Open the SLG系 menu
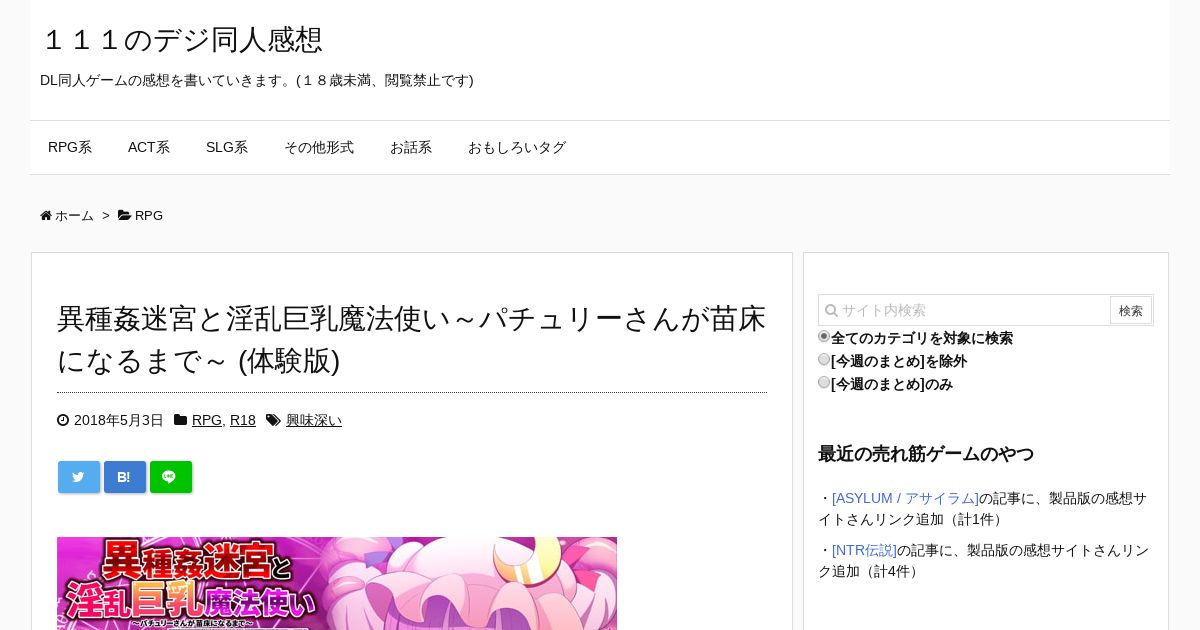The height and width of the screenshot is (630, 1200). [227, 148]
